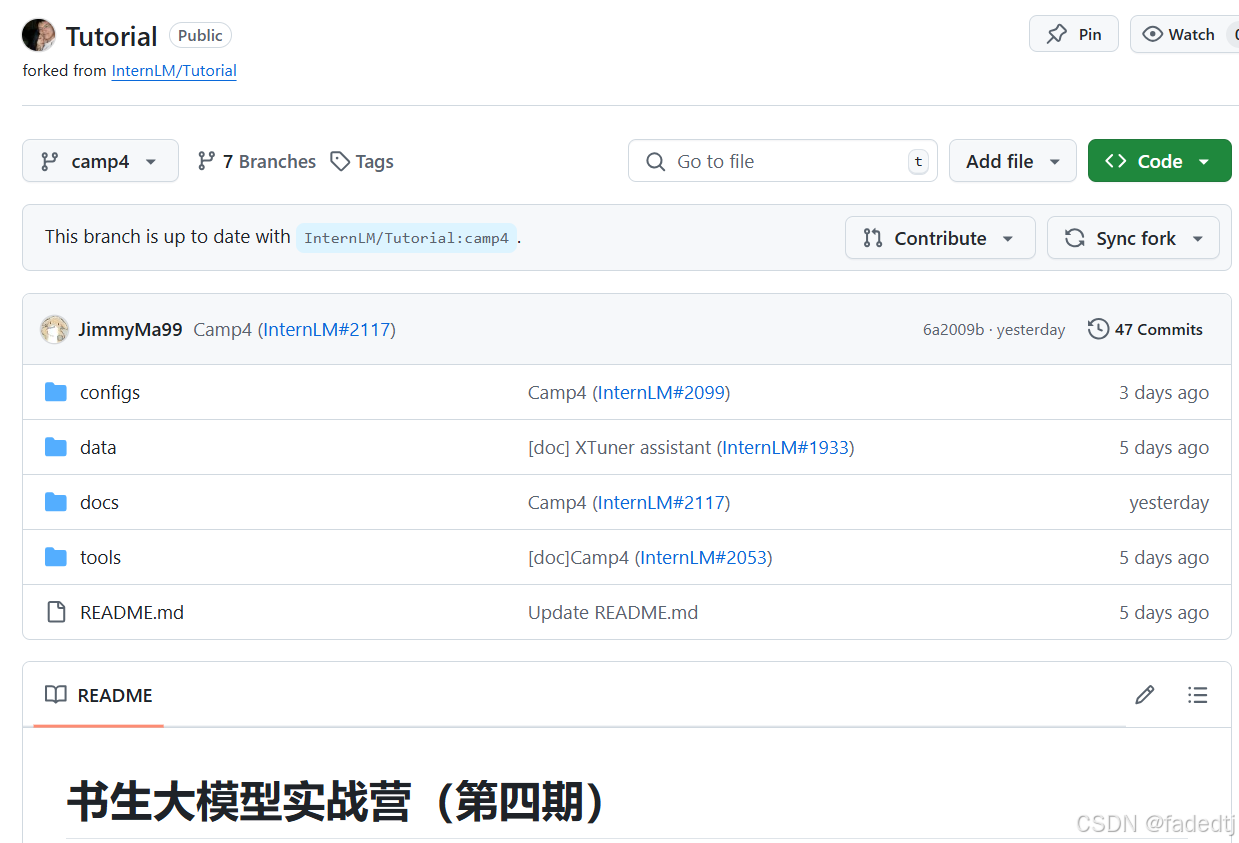This screenshot has width=1239, height=843.
Task: Open InternLM#2117 link in docs row
Action: tap(661, 502)
